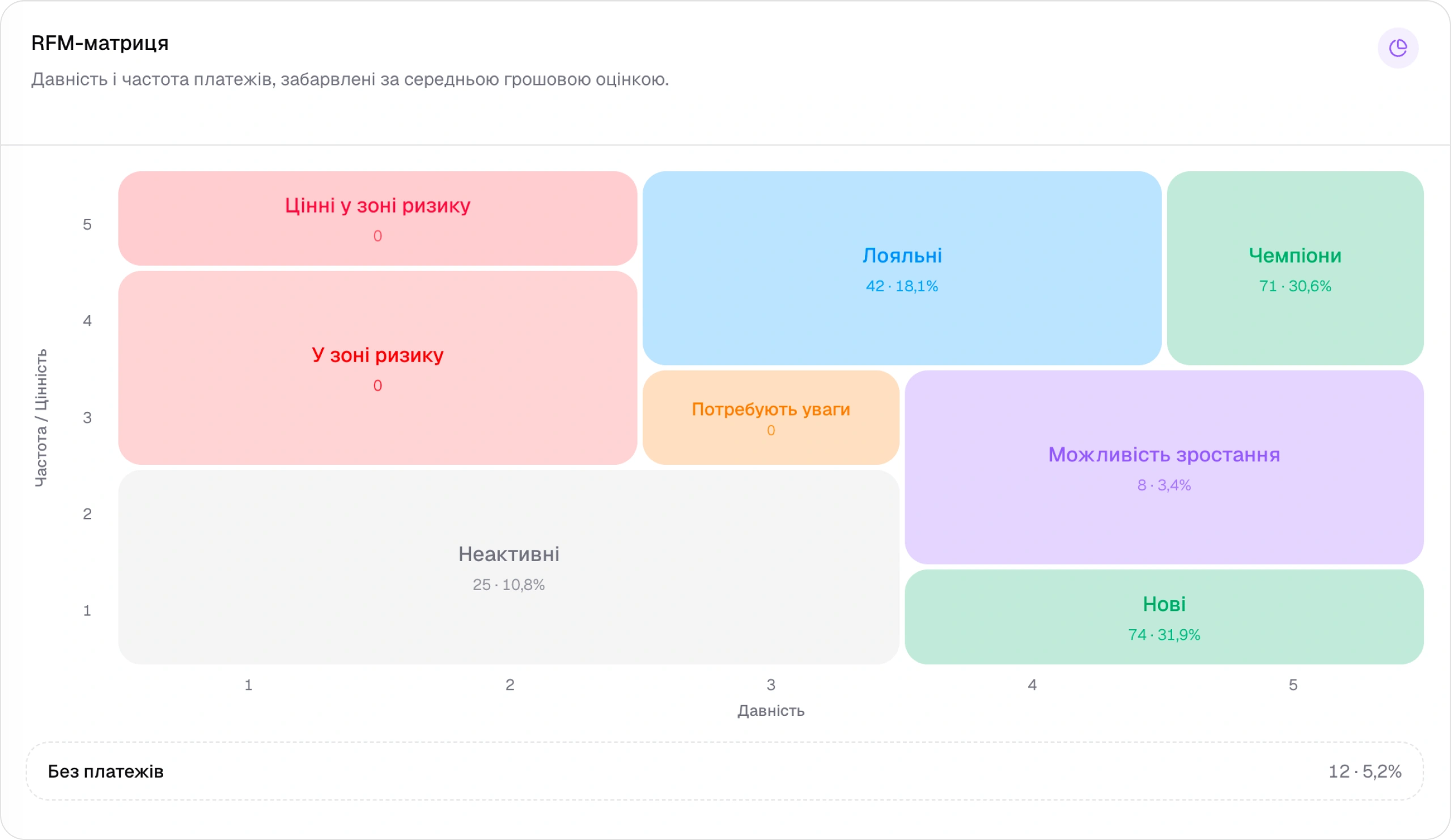Select the Нові segment tile

[1164, 617]
